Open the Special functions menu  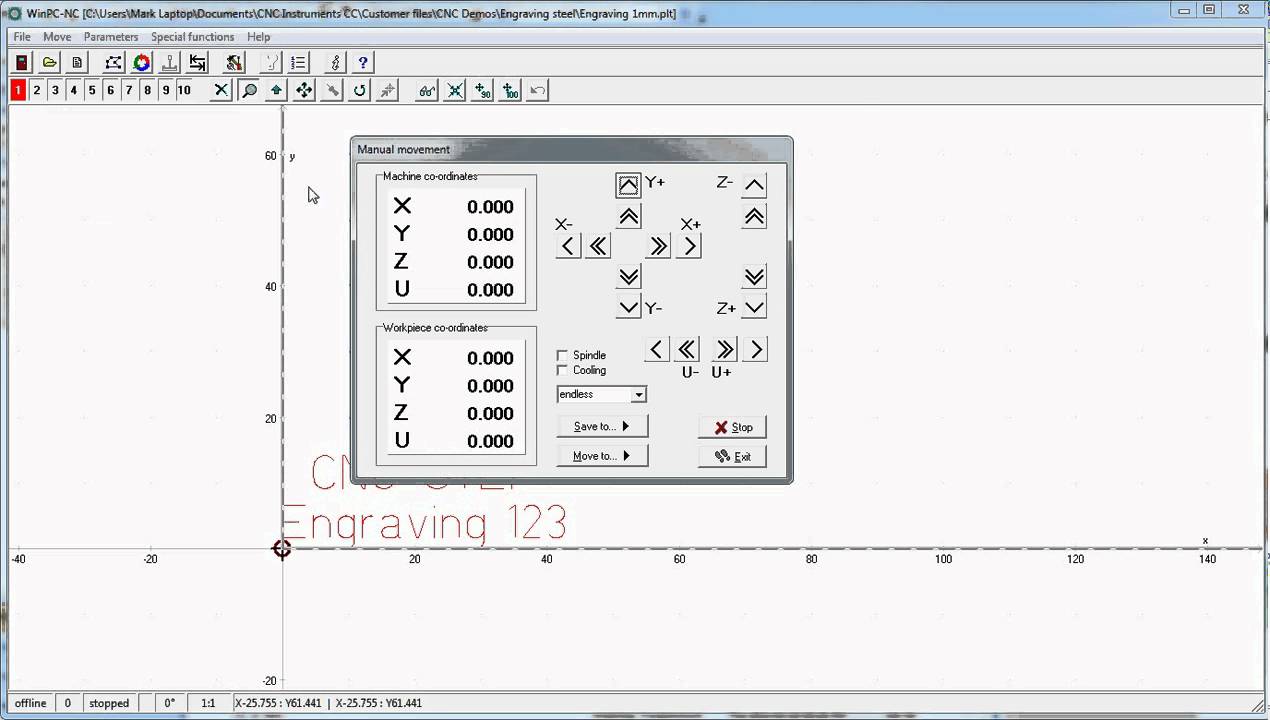[193, 37]
